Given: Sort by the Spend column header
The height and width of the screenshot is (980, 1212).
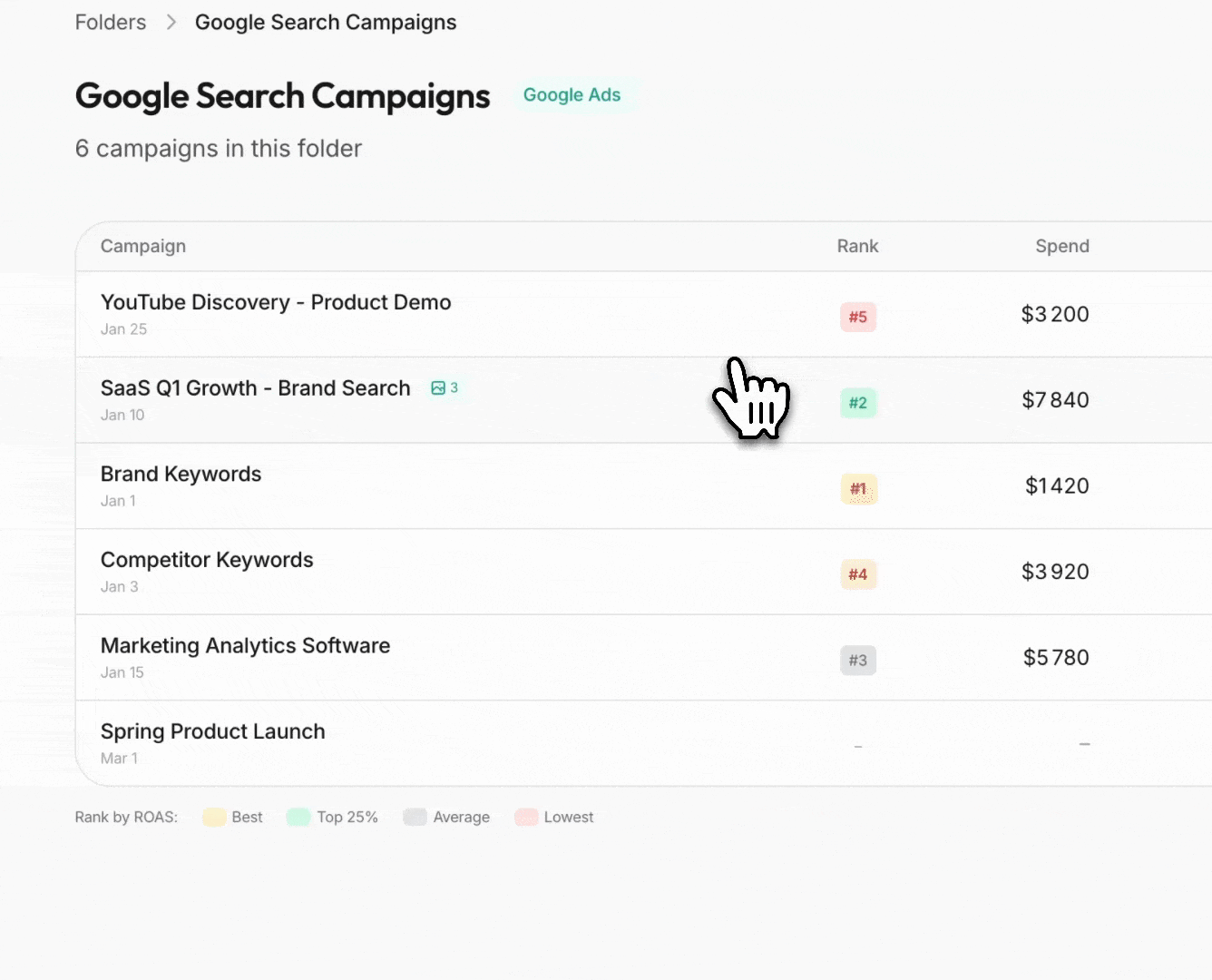Looking at the screenshot, I should click(1061, 246).
